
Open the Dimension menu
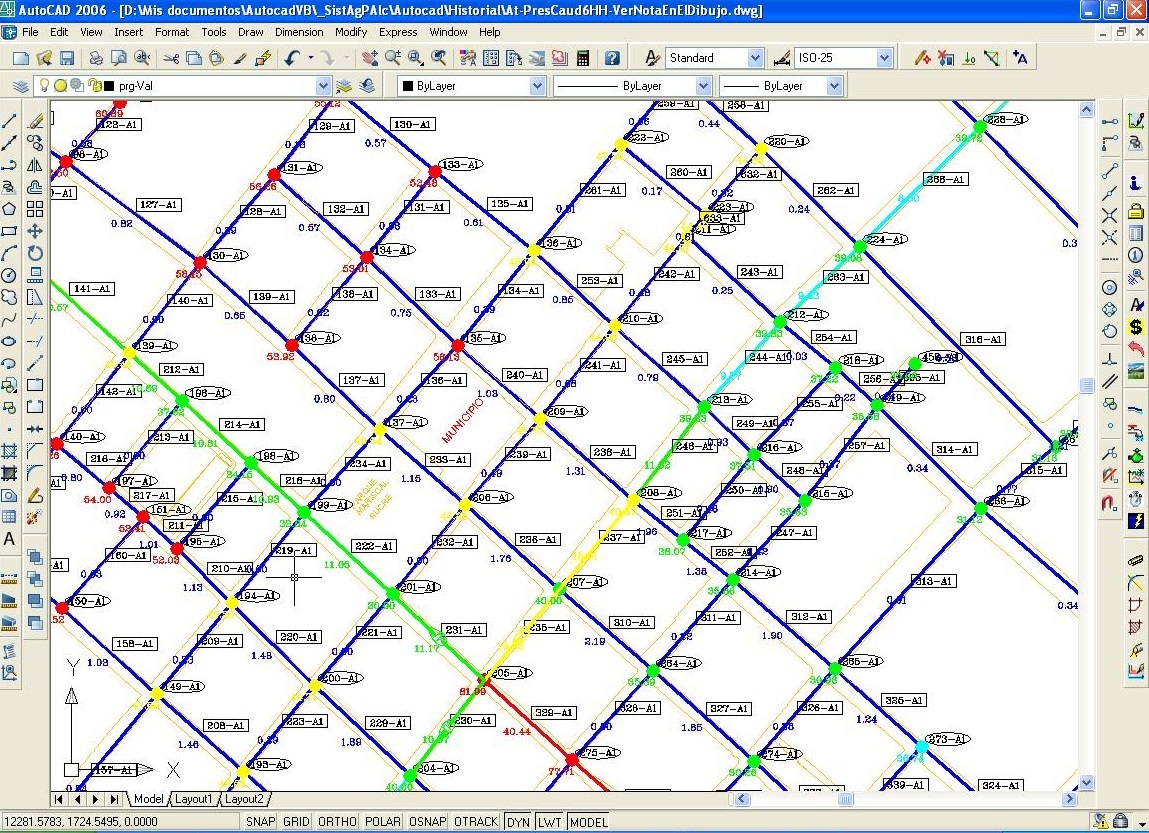[x=299, y=32]
